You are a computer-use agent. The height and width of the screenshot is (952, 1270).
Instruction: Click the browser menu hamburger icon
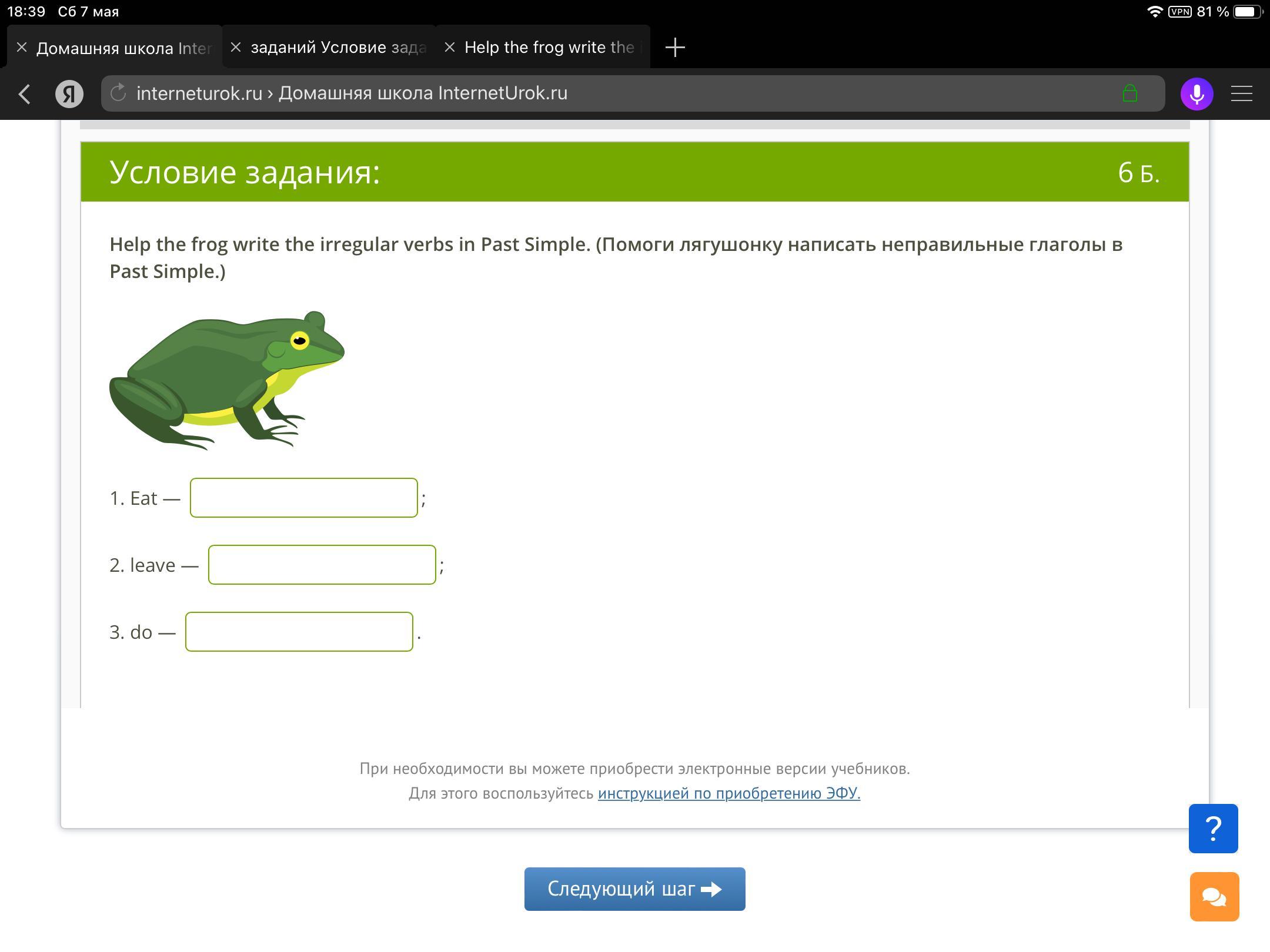pyautogui.click(x=1242, y=94)
